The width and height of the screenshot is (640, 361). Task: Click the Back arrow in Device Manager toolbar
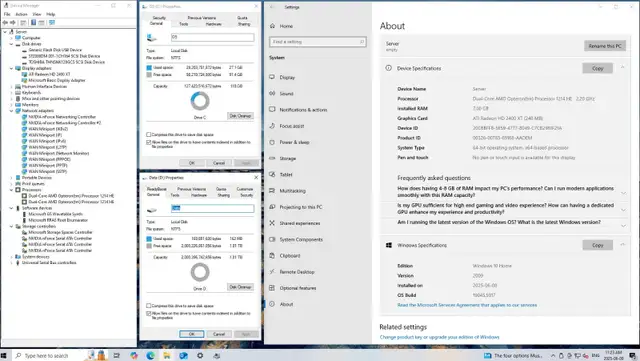[x=5, y=22]
